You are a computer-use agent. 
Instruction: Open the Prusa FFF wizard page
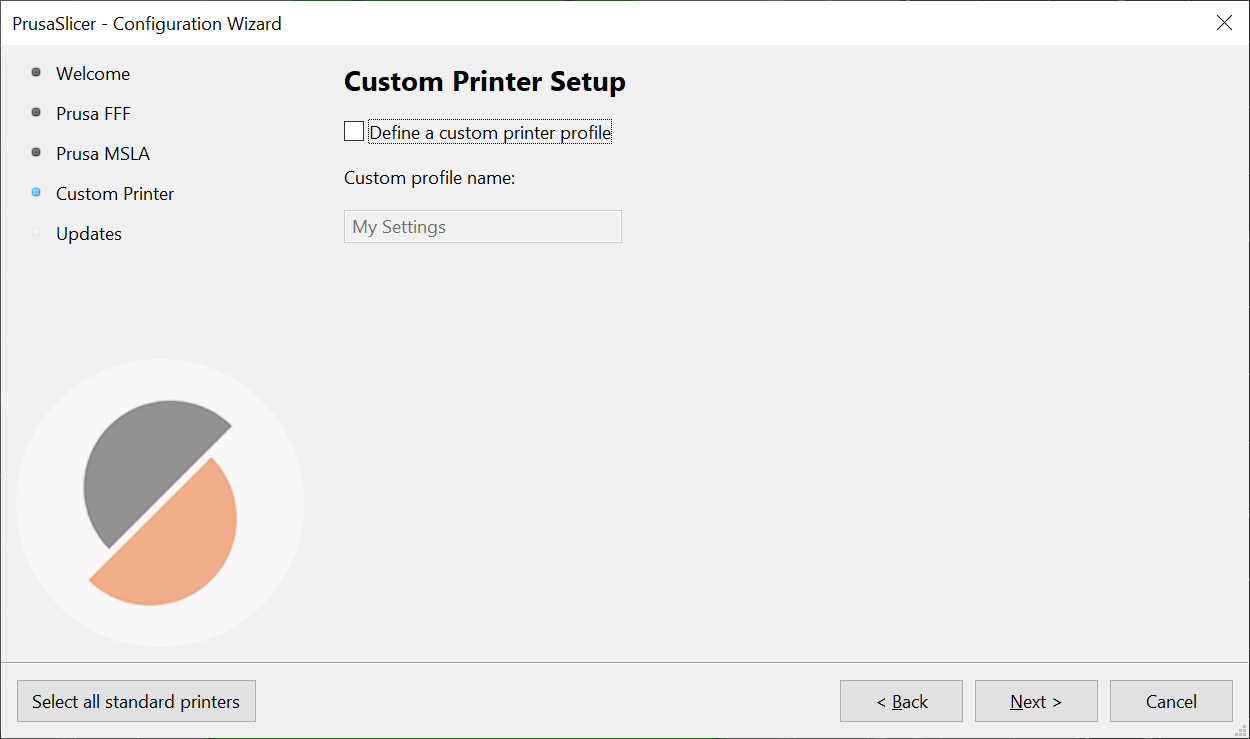[x=93, y=114]
